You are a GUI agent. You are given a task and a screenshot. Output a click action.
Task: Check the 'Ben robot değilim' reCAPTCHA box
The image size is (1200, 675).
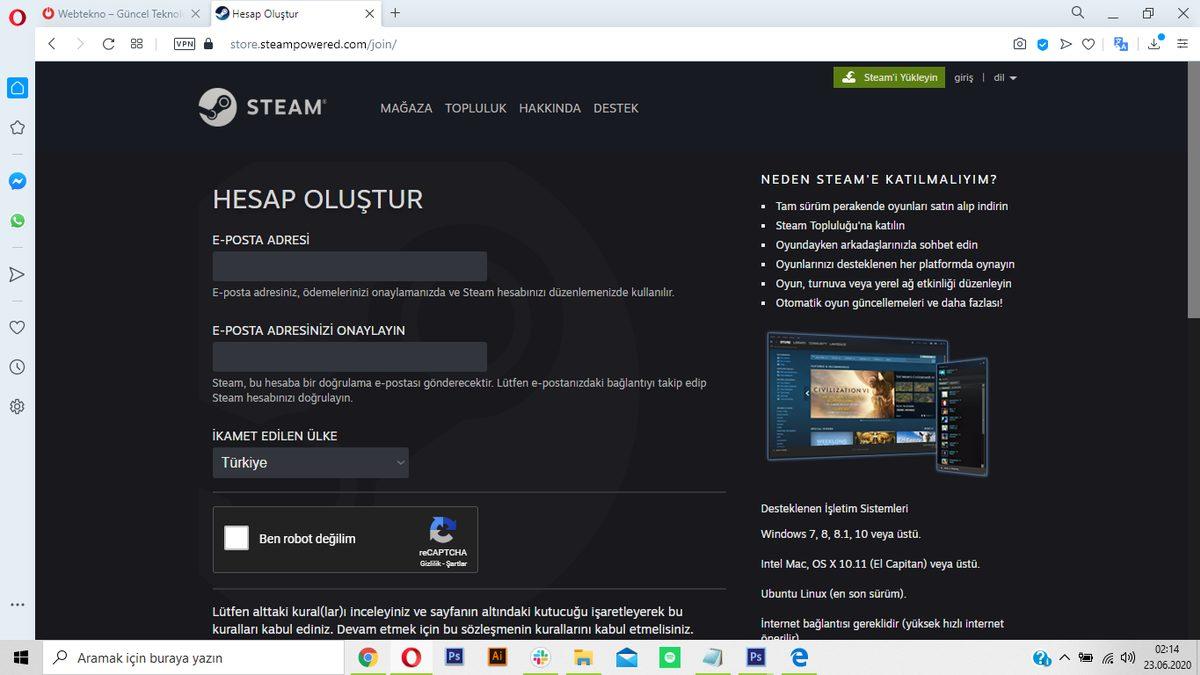coord(236,538)
